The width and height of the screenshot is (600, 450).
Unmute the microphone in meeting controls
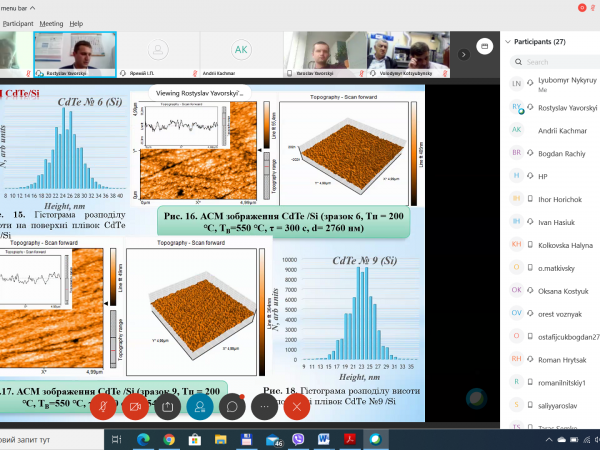pyautogui.click(x=103, y=406)
